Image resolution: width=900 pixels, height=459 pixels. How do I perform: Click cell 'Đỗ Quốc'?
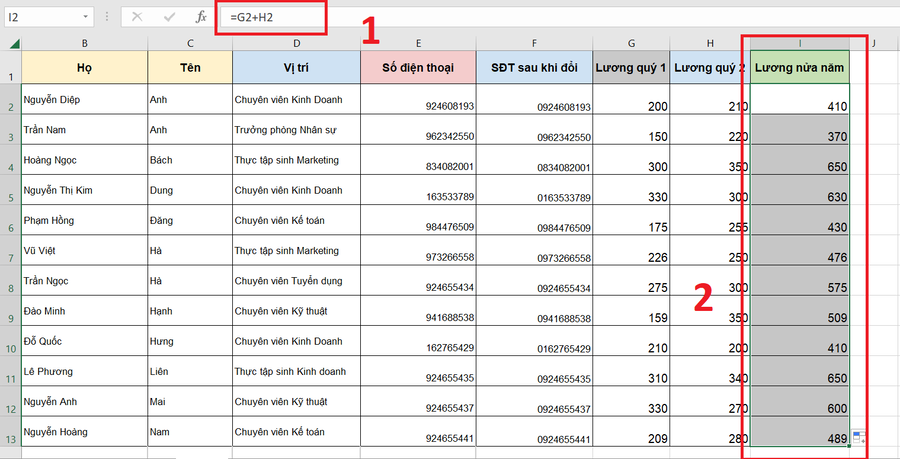coord(84,341)
